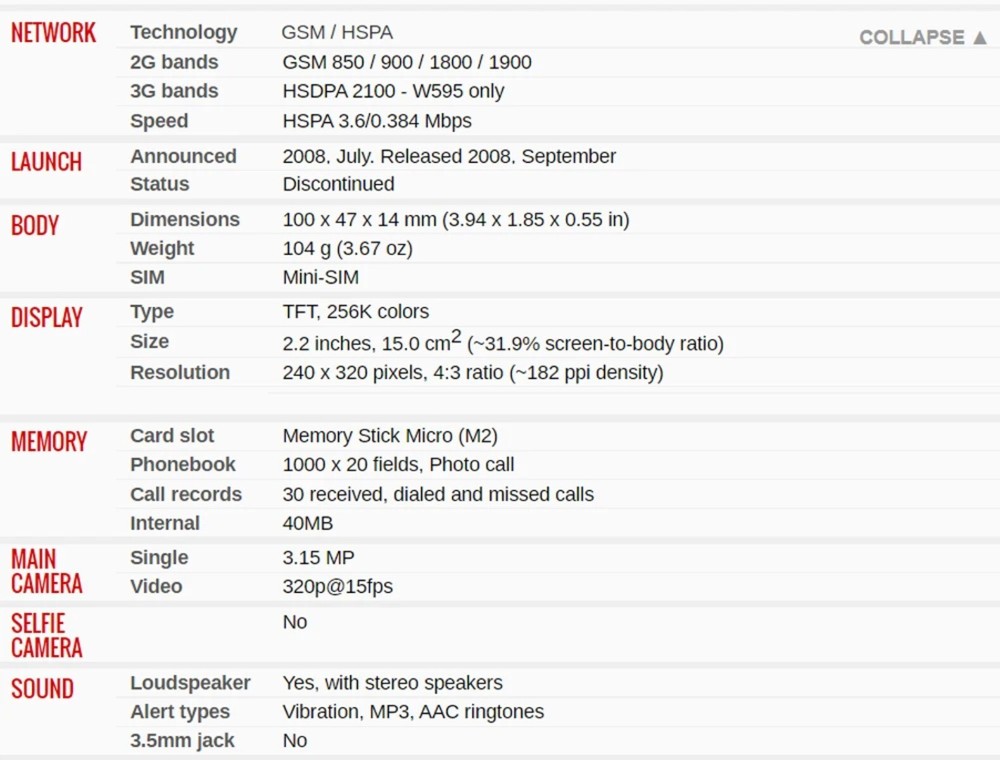Open the 3.5mm jack spec link
Screen dimensions: 1000x760
[x=182, y=741]
